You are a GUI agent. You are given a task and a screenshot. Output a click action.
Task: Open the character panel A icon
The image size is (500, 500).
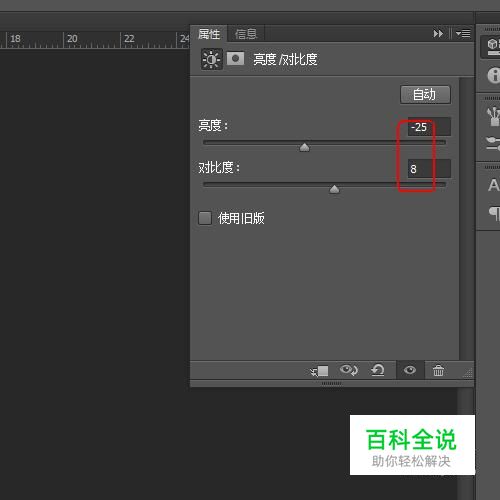(x=493, y=185)
